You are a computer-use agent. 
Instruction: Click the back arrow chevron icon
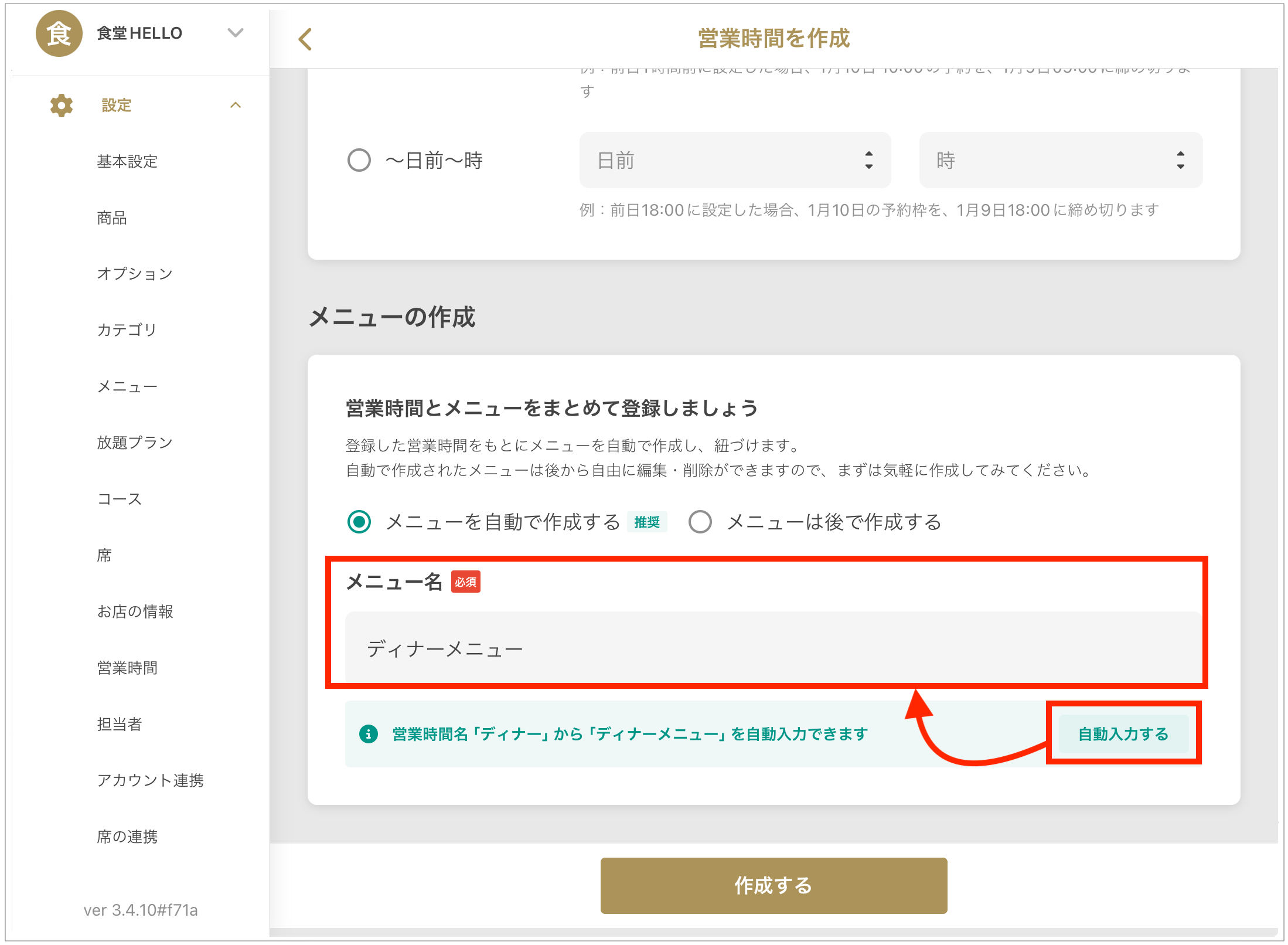click(x=305, y=39)
